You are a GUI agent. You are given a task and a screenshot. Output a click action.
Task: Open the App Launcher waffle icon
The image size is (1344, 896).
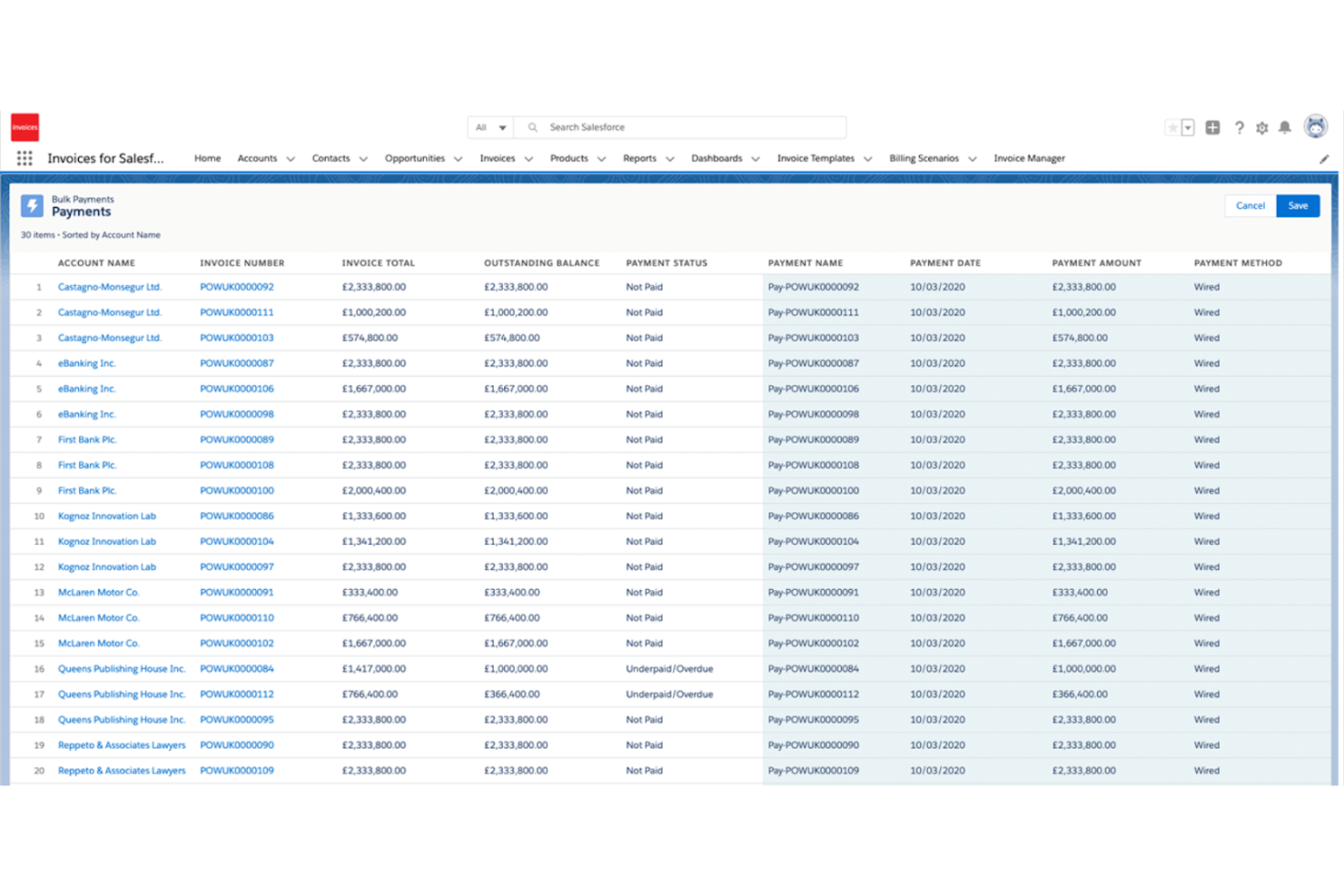[x=25, y=158]
